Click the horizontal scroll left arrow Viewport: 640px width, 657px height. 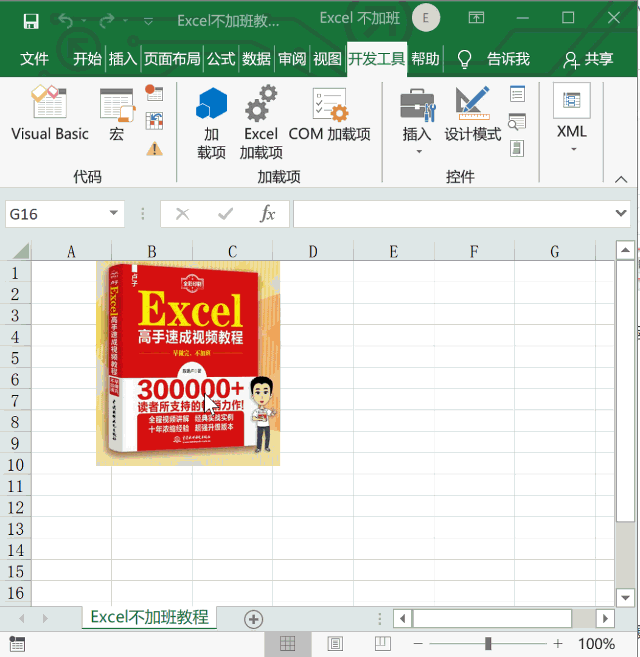click(403, 618)
